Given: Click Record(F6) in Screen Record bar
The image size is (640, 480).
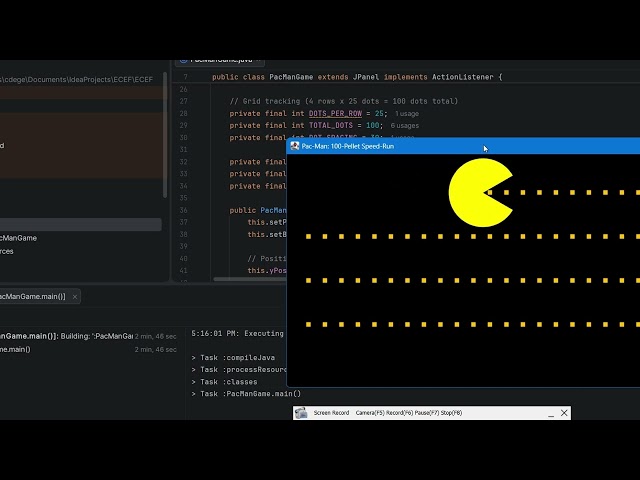Looking at the screenshot, I should 400,413.
